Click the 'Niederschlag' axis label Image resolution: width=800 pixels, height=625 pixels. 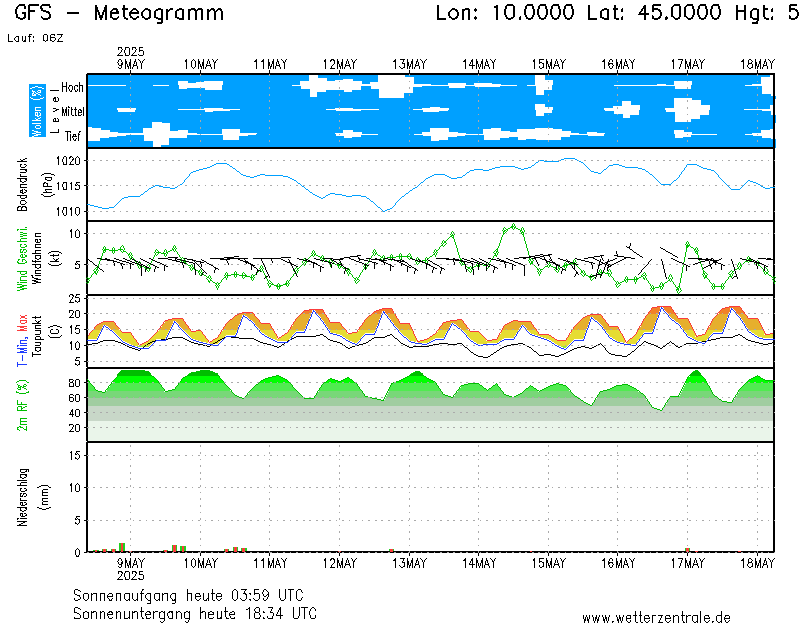22,497
